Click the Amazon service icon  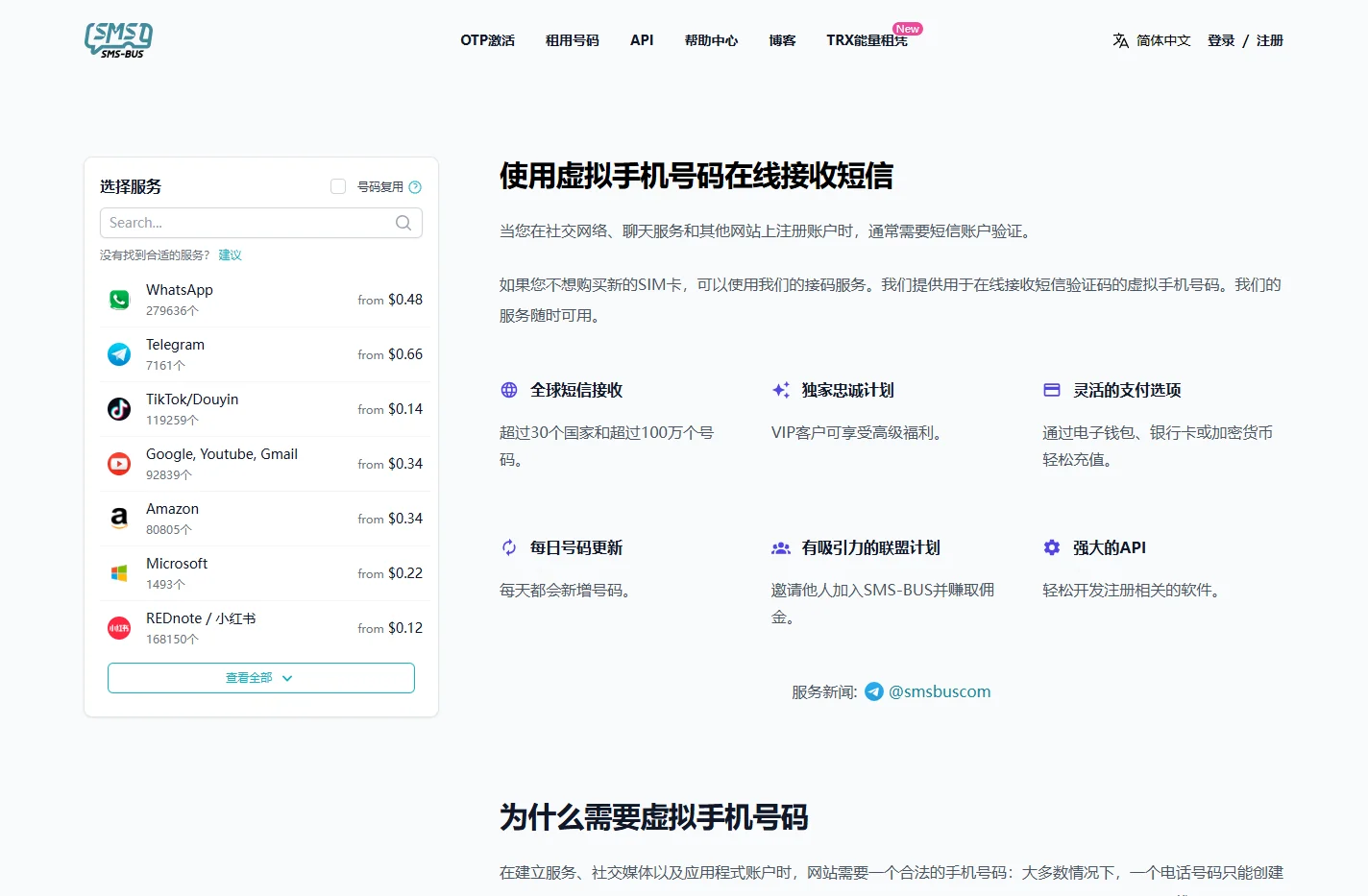119,519
